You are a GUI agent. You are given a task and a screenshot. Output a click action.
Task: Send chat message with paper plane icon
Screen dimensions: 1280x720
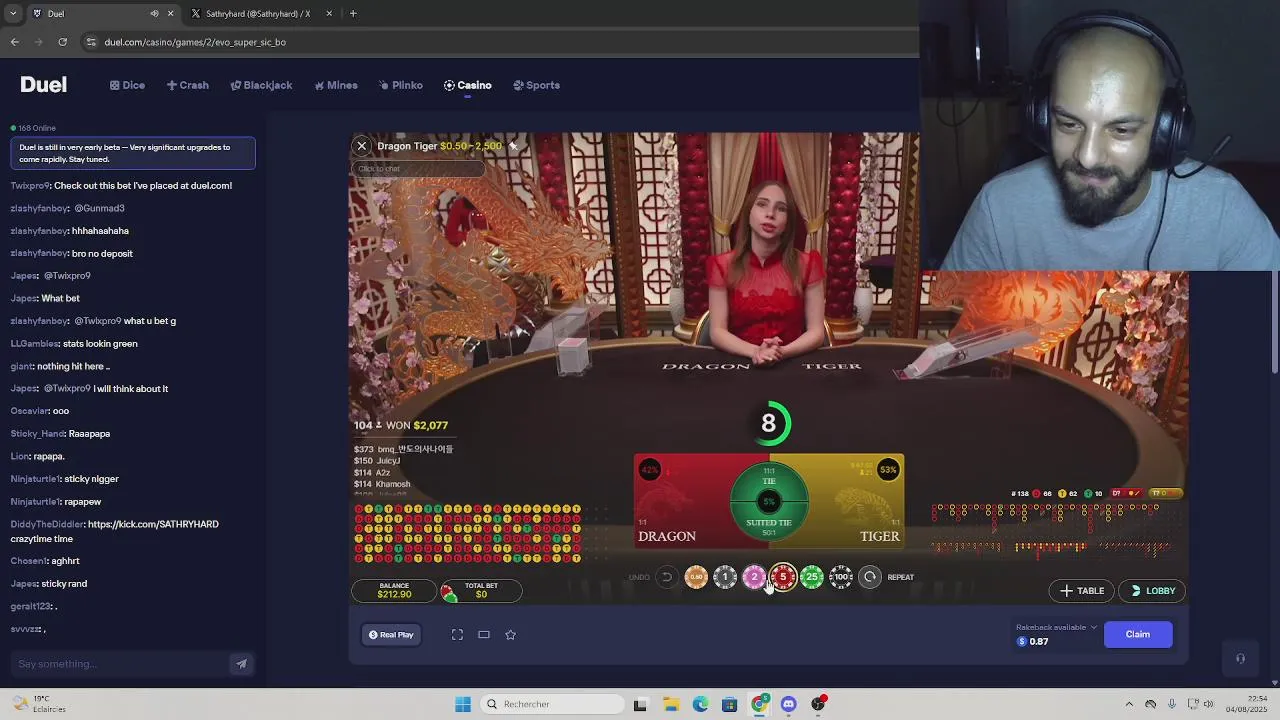click(241, 664)
